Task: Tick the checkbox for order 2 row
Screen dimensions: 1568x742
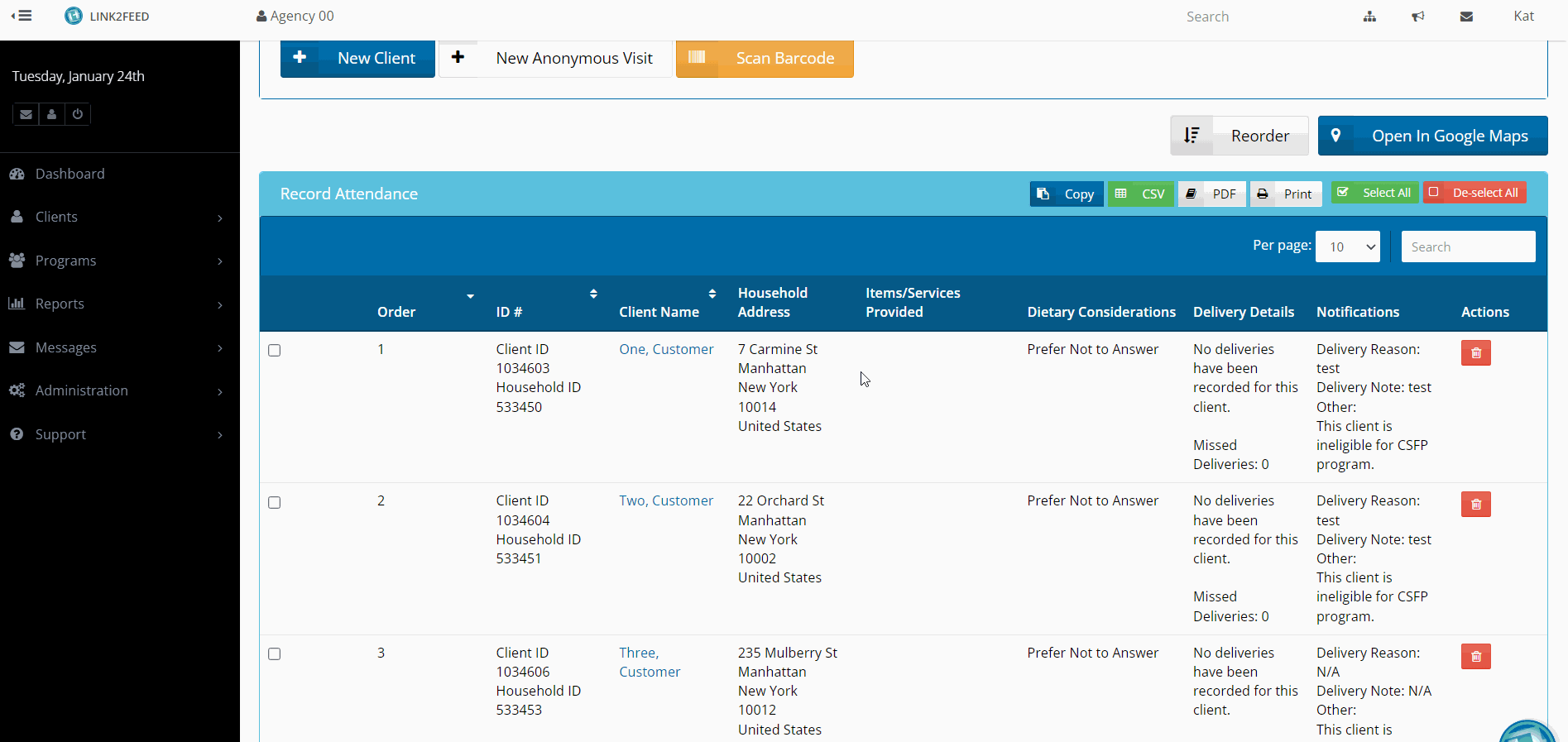Action: click(x=275, y=503)
